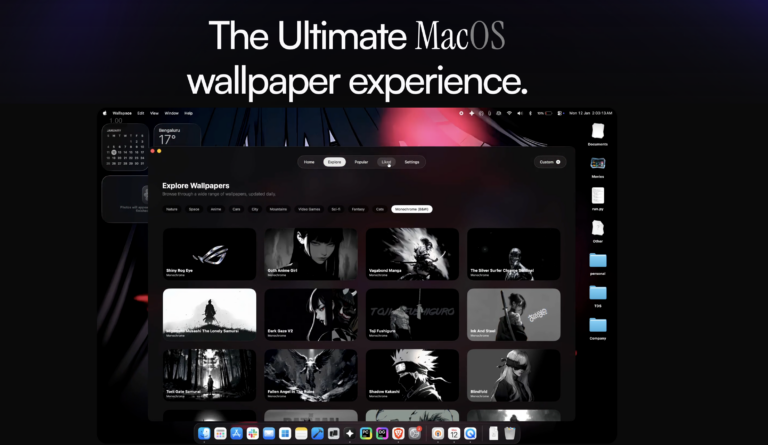The width and height of the screenshot is (768, 445).
Task: Select The Lonely Samurai wallpaper
Action: 210,315
